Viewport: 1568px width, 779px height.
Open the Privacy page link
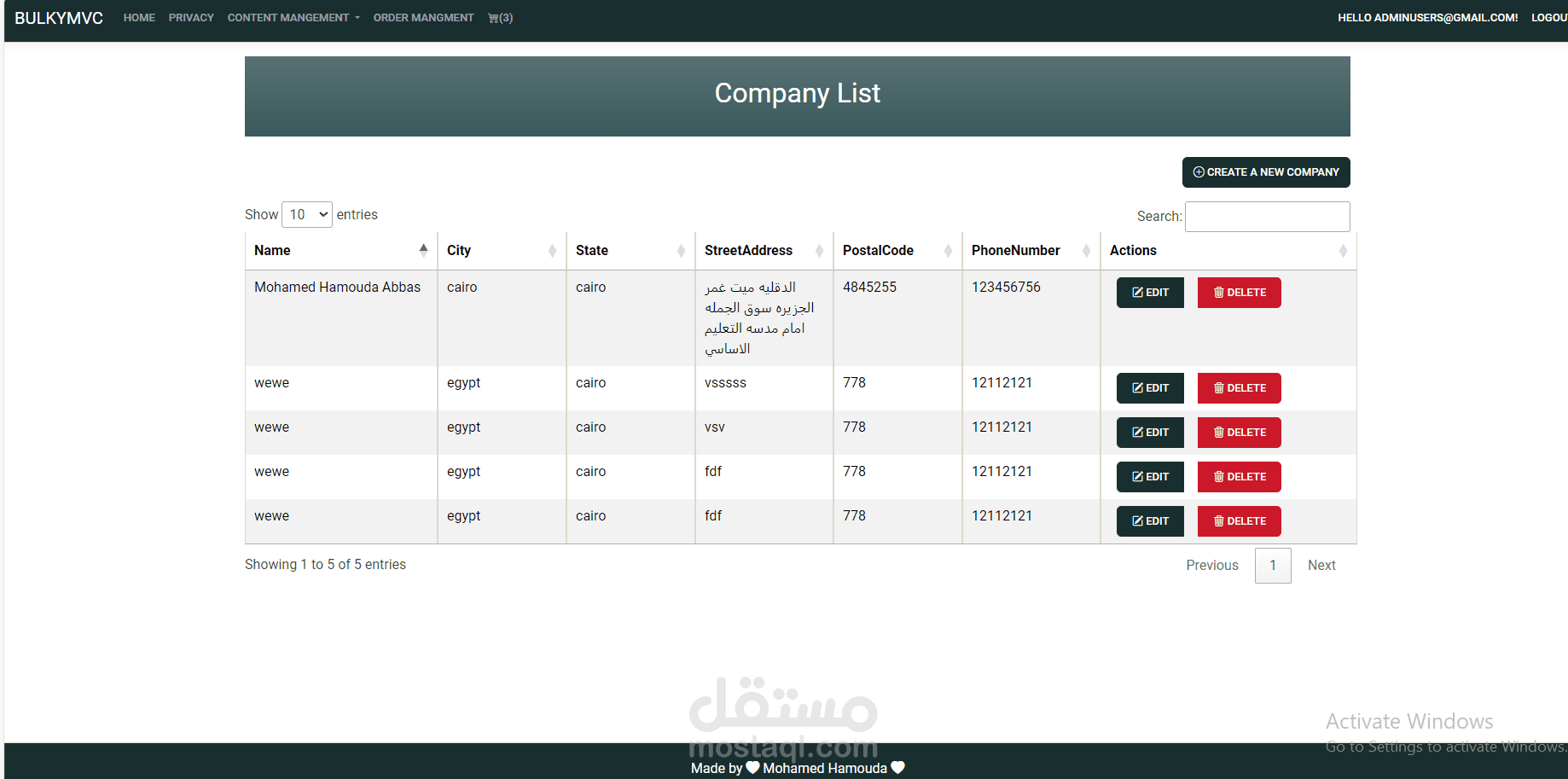pos(191,18)
